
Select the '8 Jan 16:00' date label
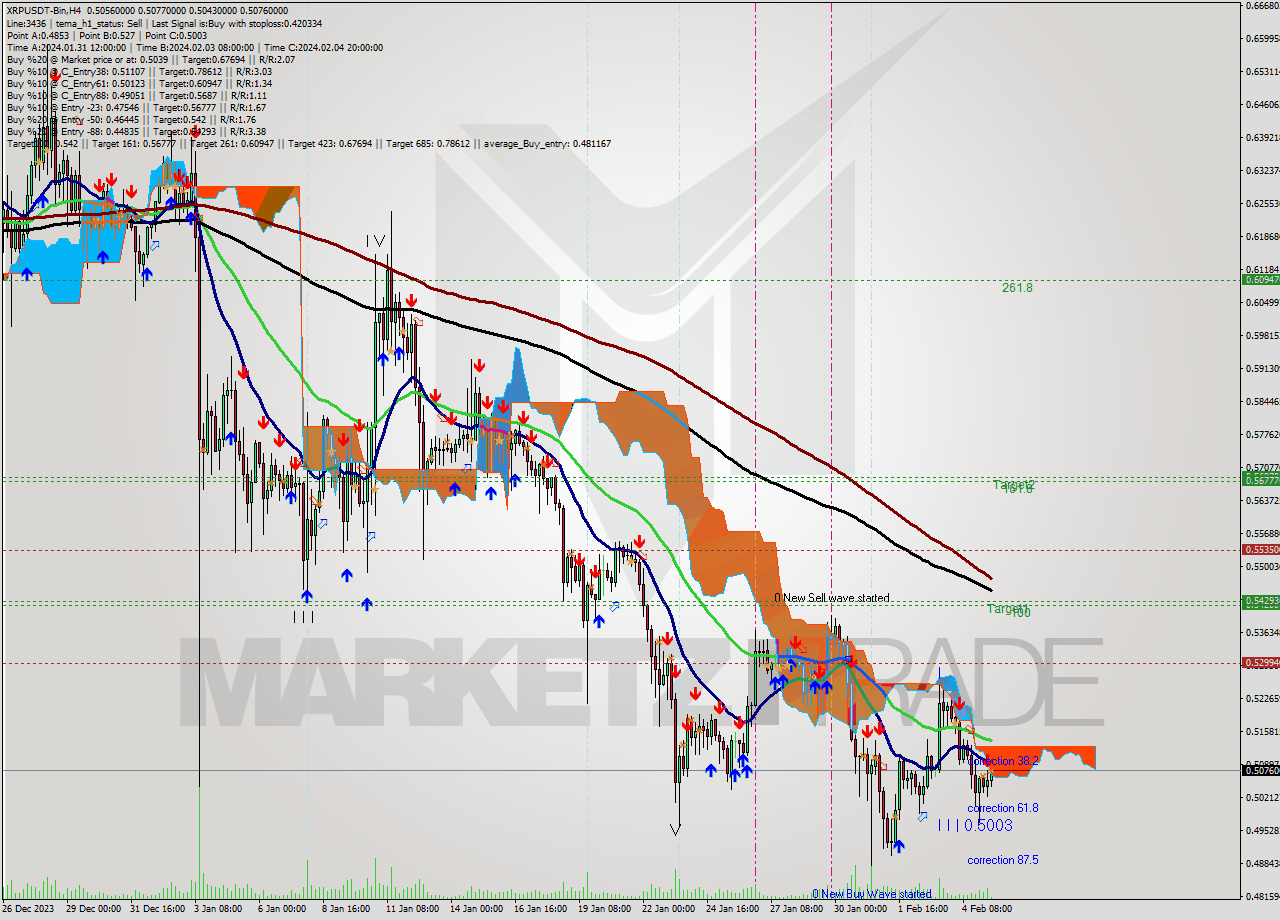coord(348,909)
